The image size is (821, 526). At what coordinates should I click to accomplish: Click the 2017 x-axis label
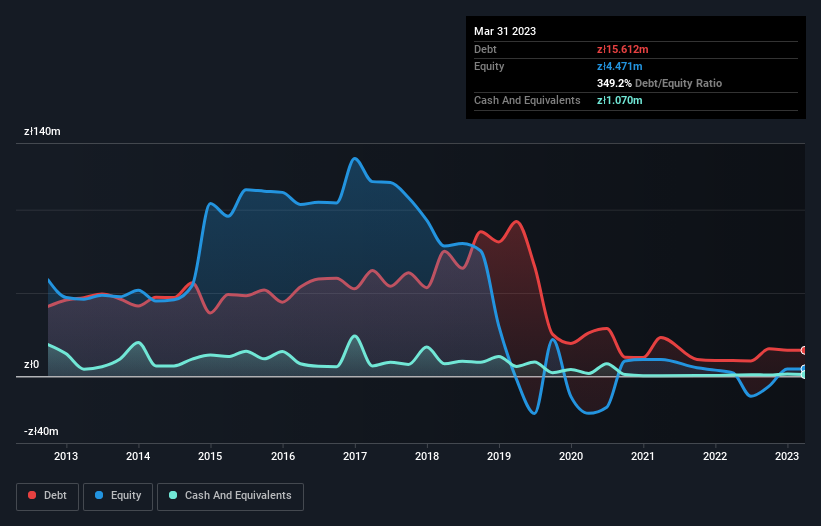355,456
